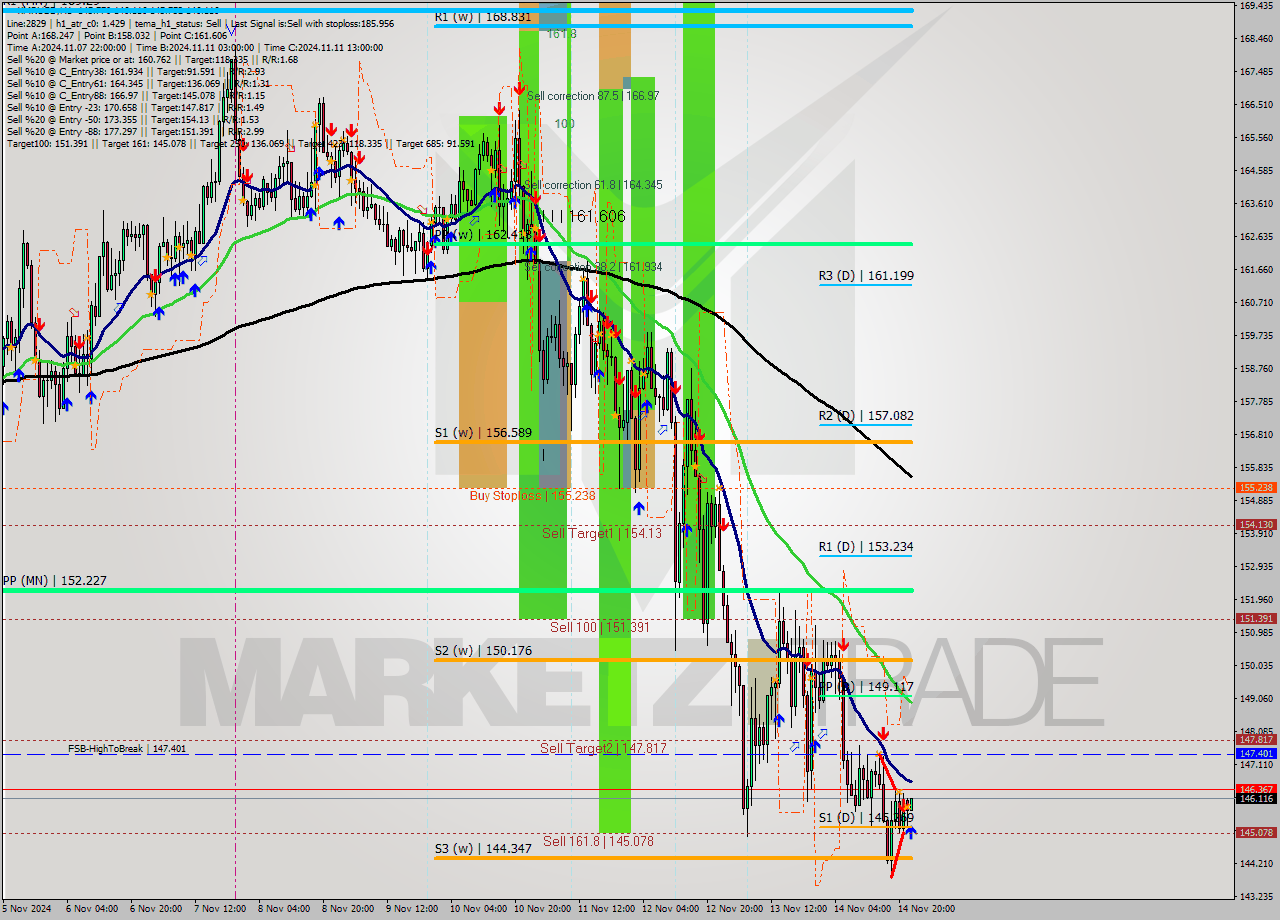Click the orange 155.238 price tag on axis
1280x920 pixels.
click(x=1256, y=488)
